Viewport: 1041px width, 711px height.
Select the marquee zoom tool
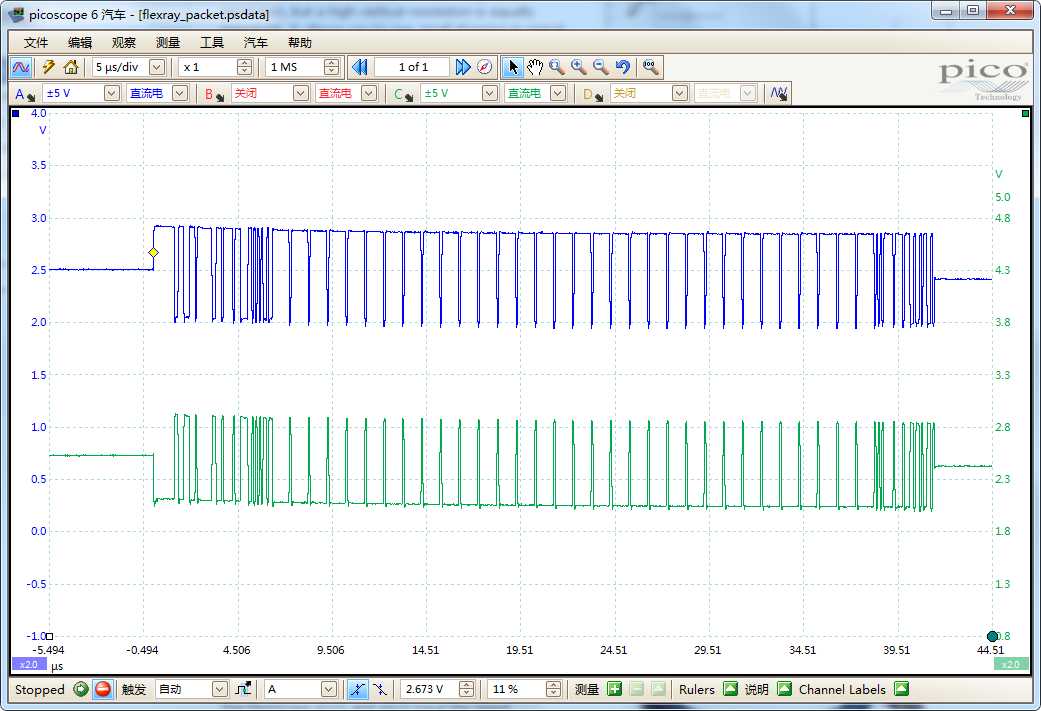point(557,67)
